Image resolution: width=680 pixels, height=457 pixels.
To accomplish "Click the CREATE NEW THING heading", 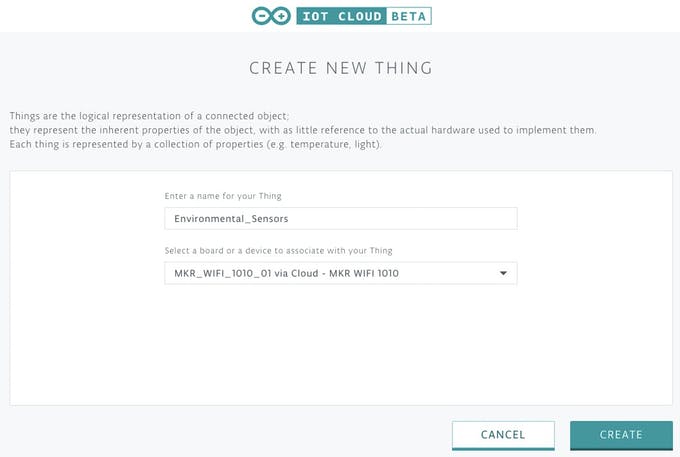I will (x=341, y=68).
